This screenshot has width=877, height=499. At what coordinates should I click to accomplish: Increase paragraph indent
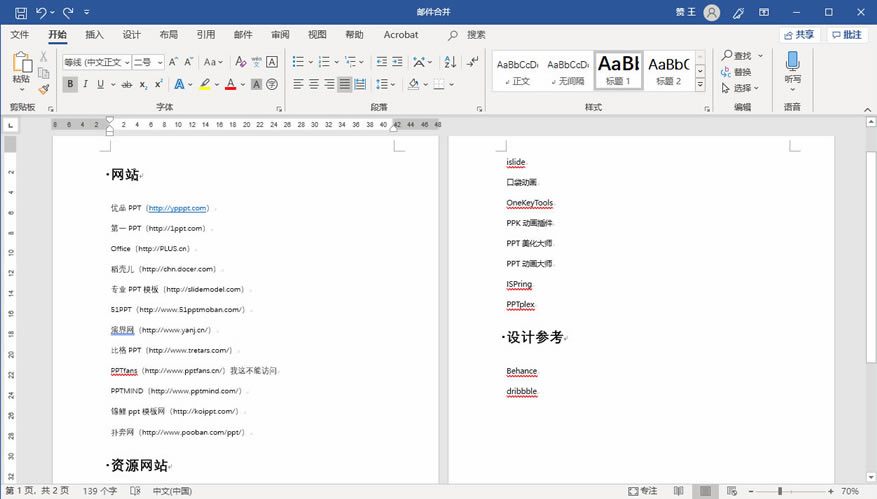click(397, 62)
